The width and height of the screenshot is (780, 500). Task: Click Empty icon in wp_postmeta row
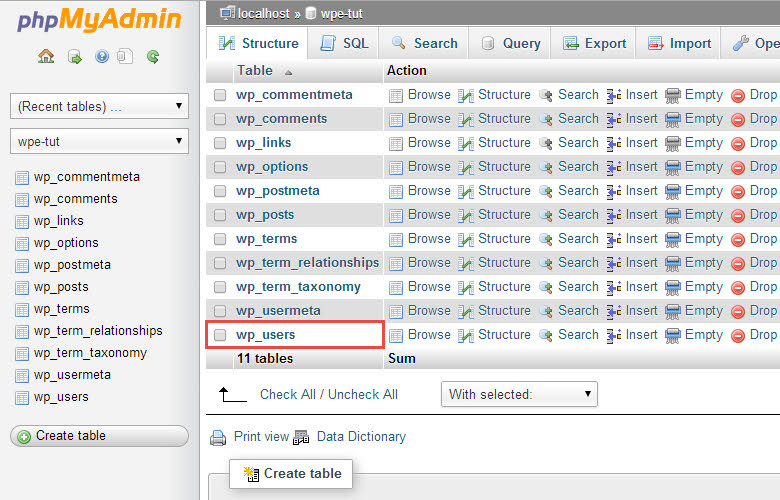coord(673,192)
